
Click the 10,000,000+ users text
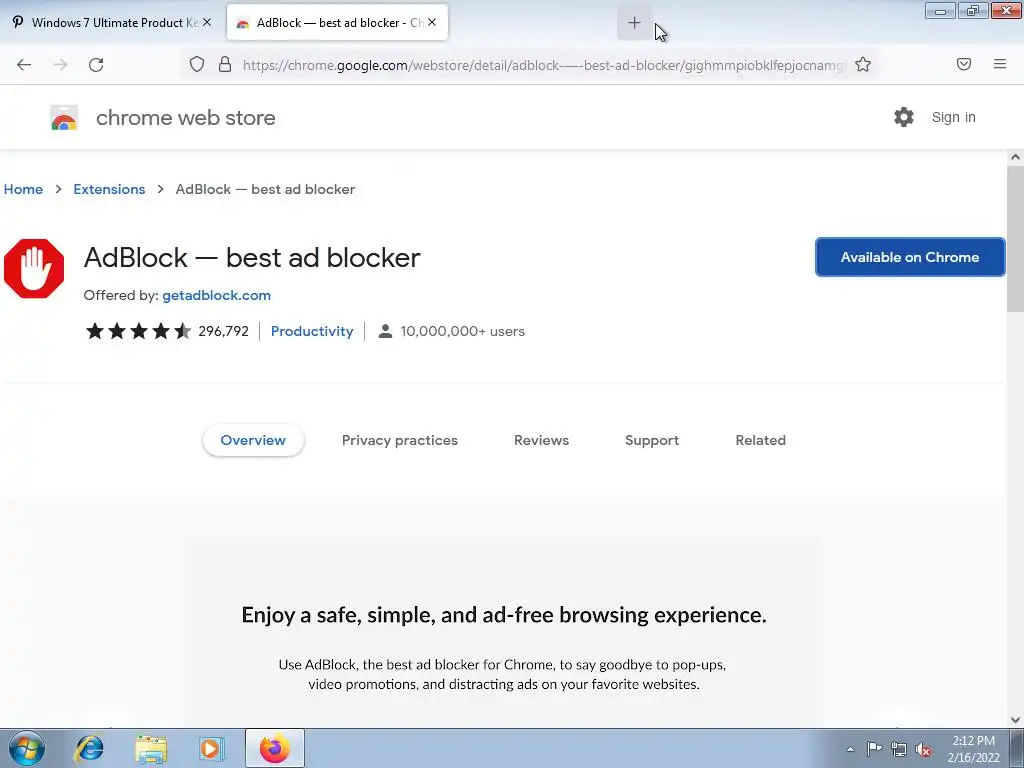[x=462, y=331]
